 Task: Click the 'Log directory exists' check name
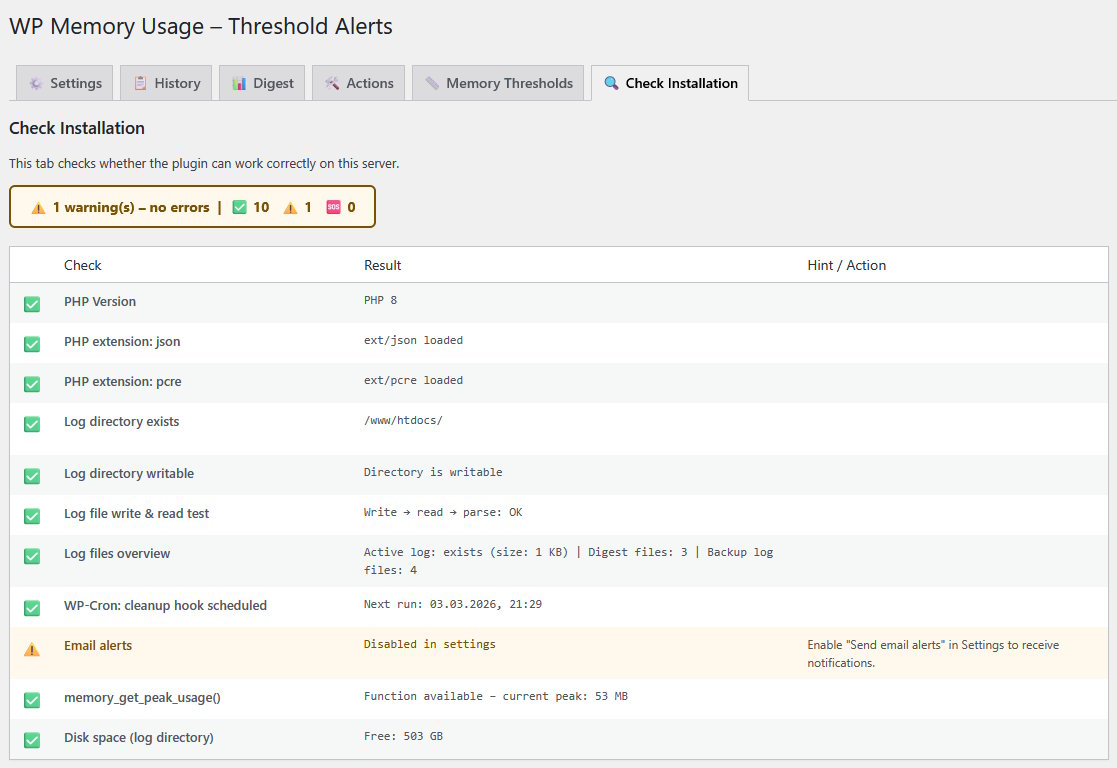tap(122, 422)
